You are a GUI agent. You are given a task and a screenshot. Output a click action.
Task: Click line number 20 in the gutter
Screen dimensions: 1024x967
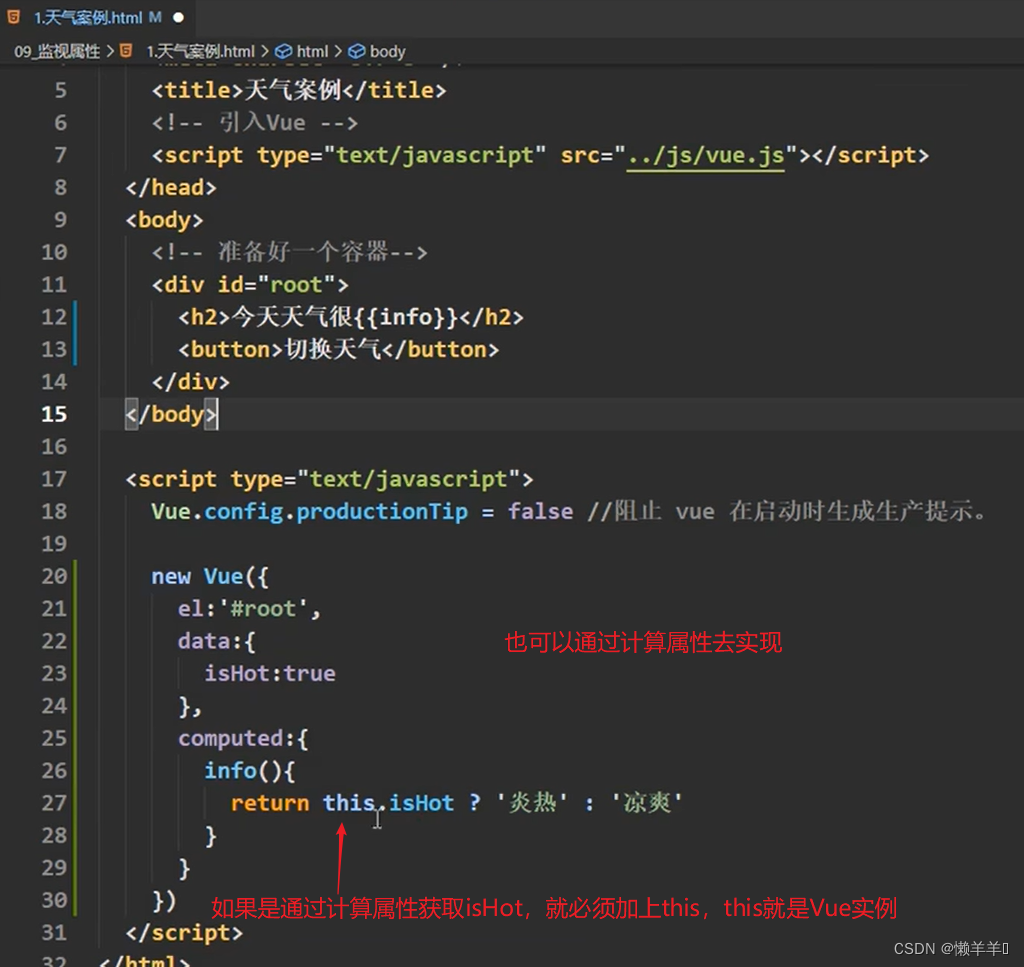click(x=54, y=576)
